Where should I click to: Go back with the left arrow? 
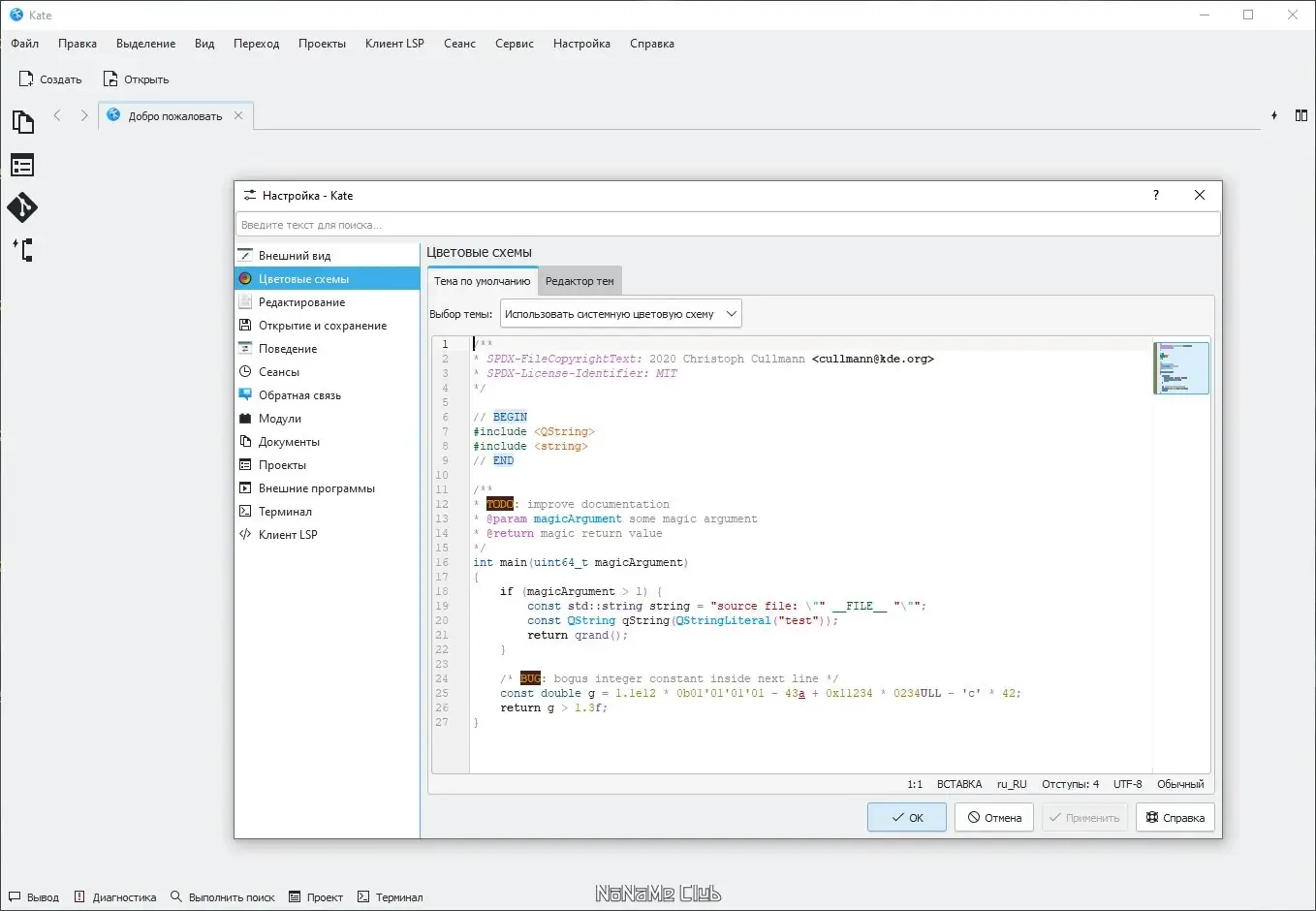click(x=57, y=115)
